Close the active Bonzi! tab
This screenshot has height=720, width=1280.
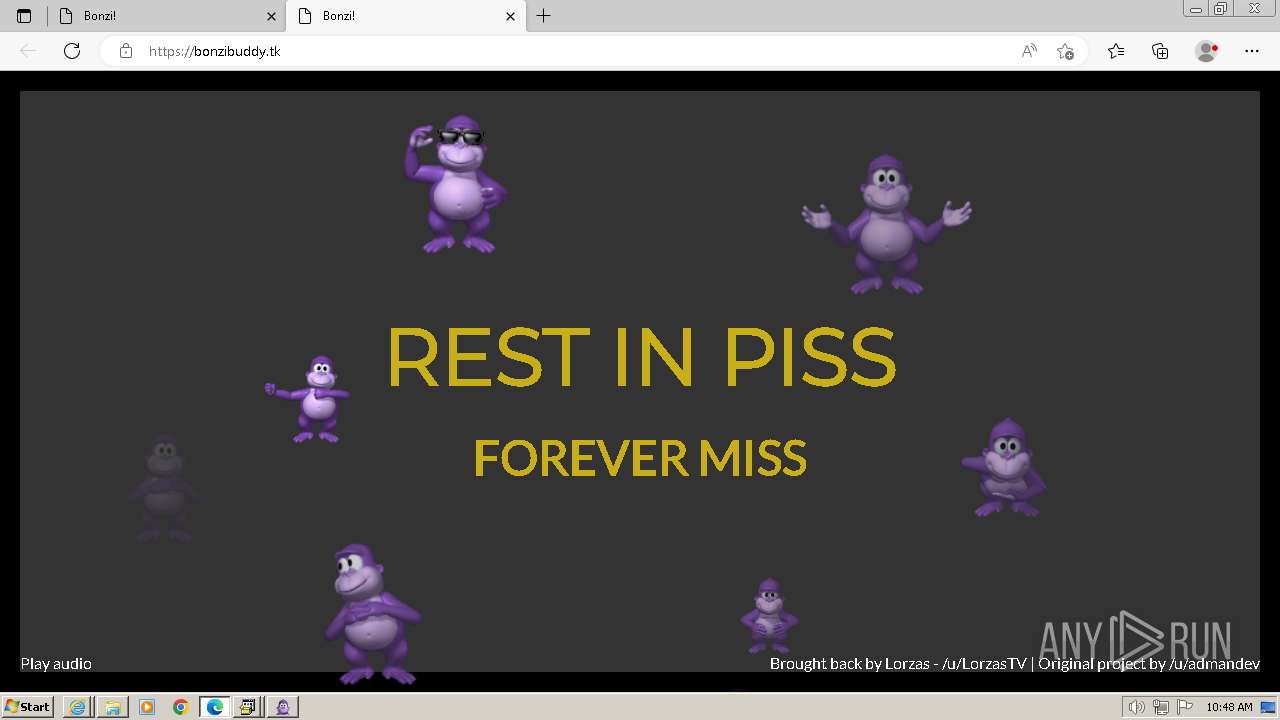click(x=510, y=16)
